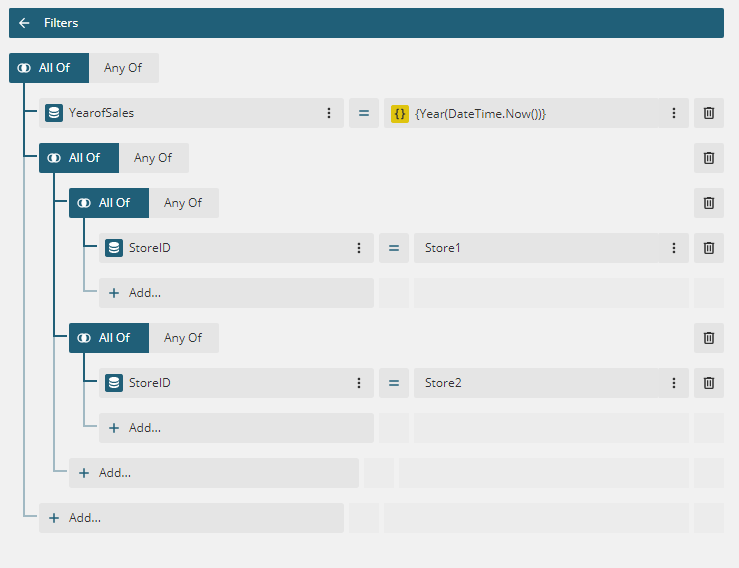Open options menu for DateTime expression value
This screenshot has width=739, height=568.
click(674, 113)
